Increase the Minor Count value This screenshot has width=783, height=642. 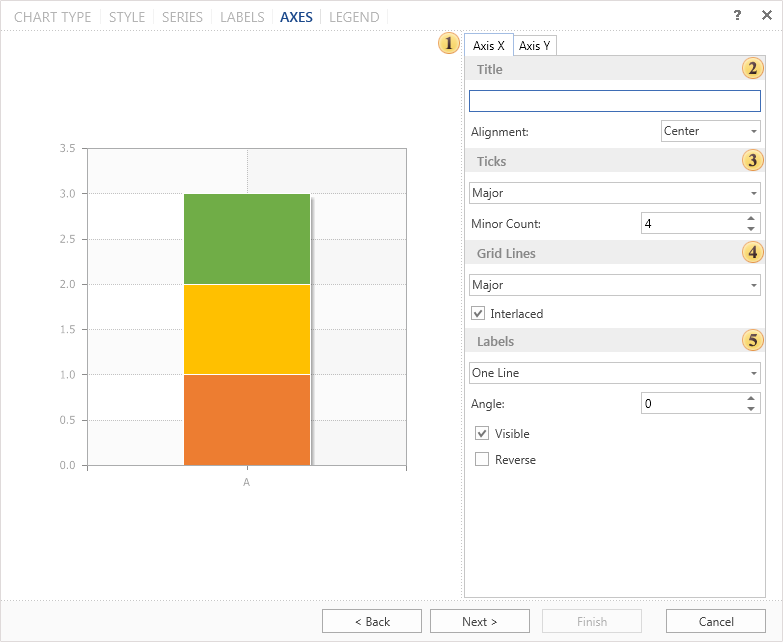tap(752, 218)
